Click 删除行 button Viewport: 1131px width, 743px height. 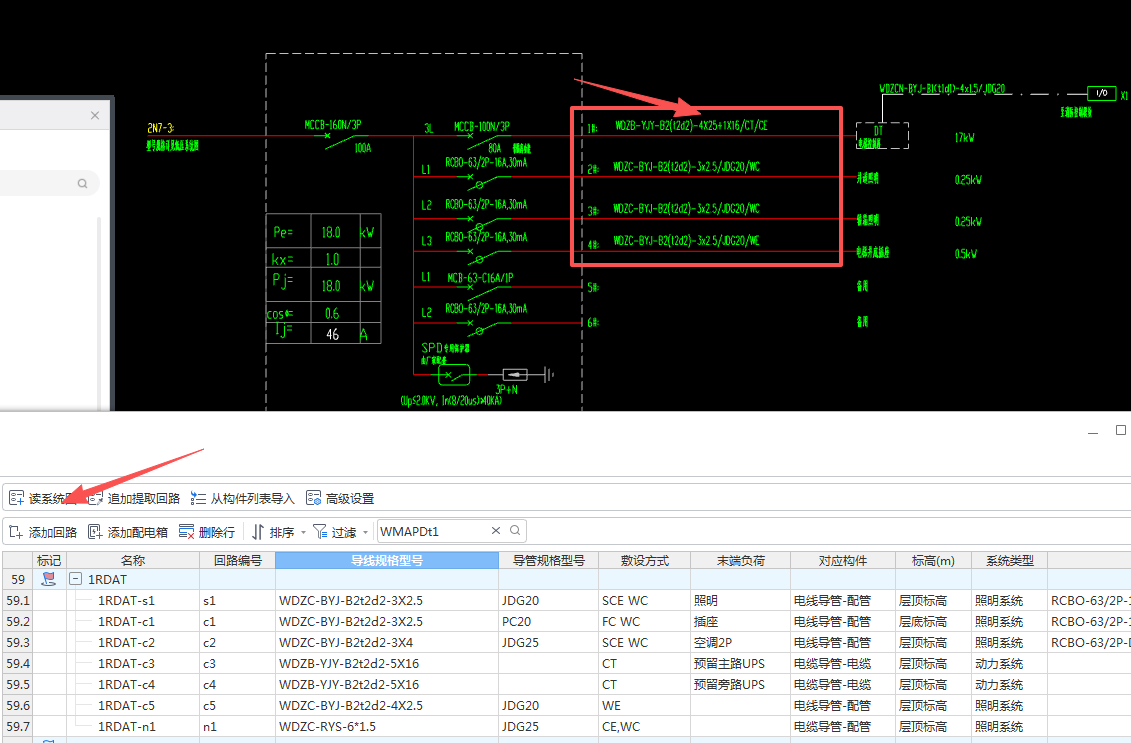pyautogui.click(x=207, y=532)
